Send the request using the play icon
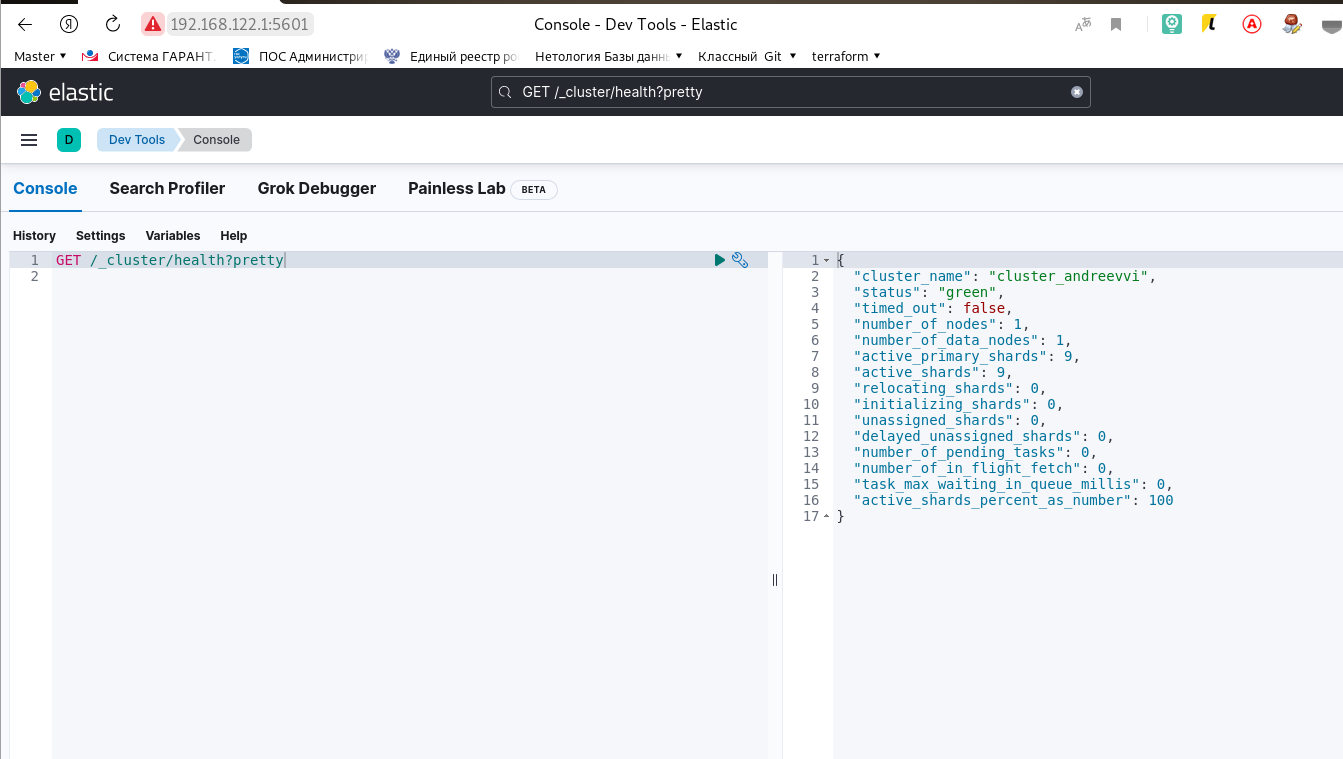The height and width of the screenshot is (759, 1343). tap(719, 260)
